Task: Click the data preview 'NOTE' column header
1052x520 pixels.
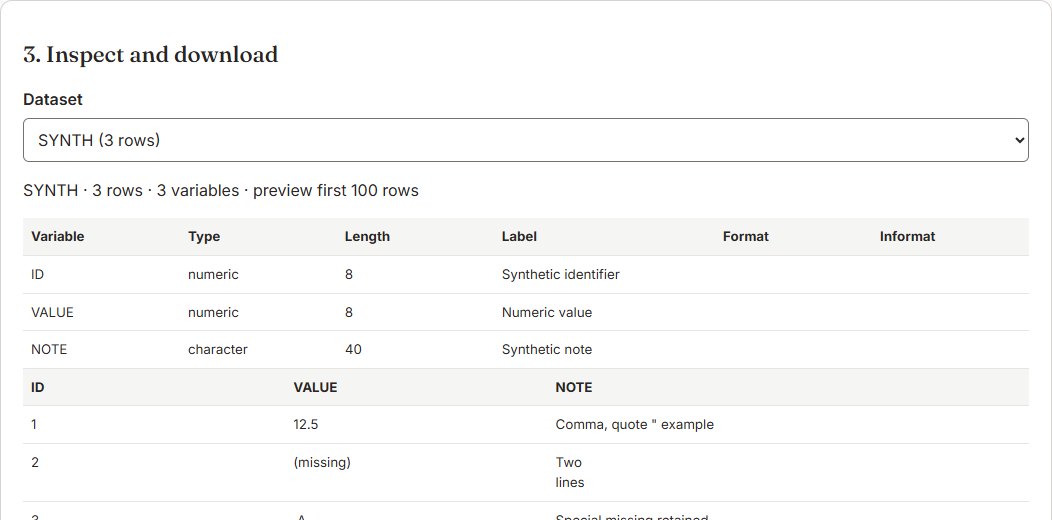Action: pyautogui.click(x=574, y=387)
